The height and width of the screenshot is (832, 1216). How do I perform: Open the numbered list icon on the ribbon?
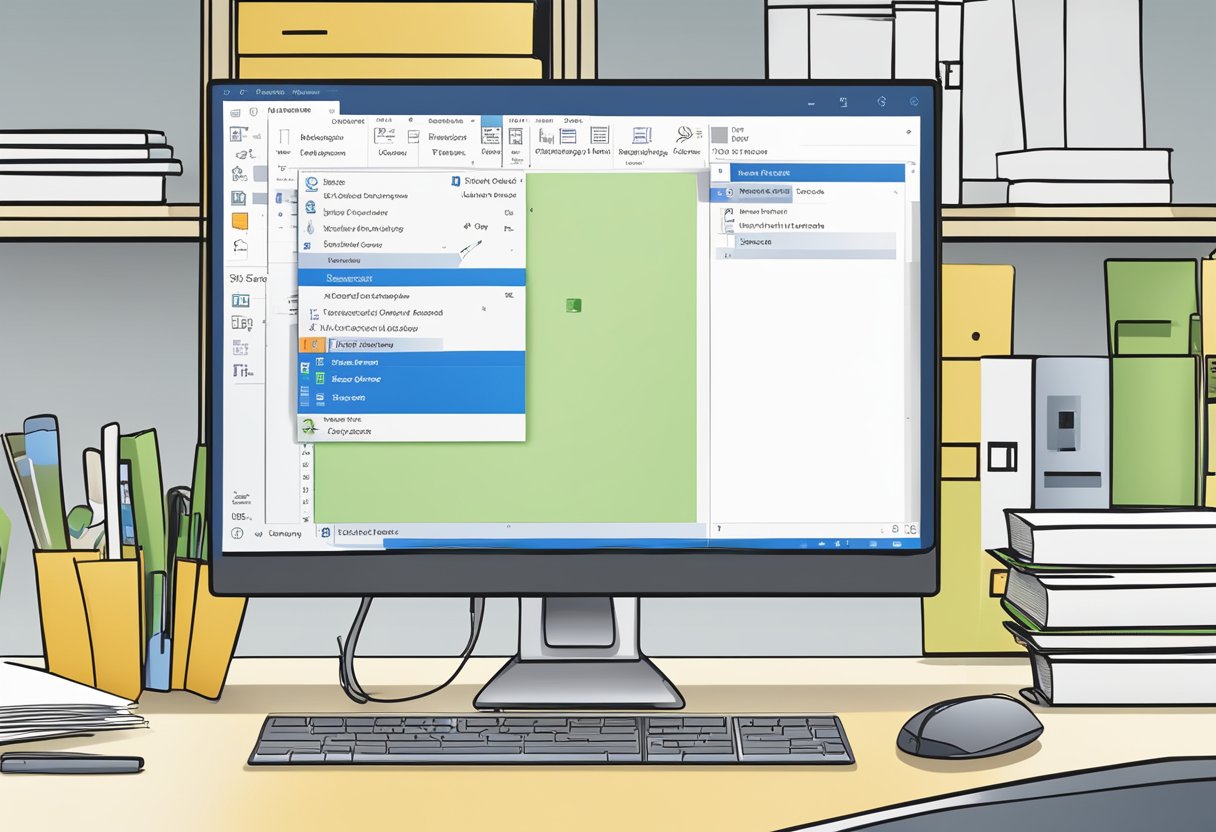pos(601,138)
